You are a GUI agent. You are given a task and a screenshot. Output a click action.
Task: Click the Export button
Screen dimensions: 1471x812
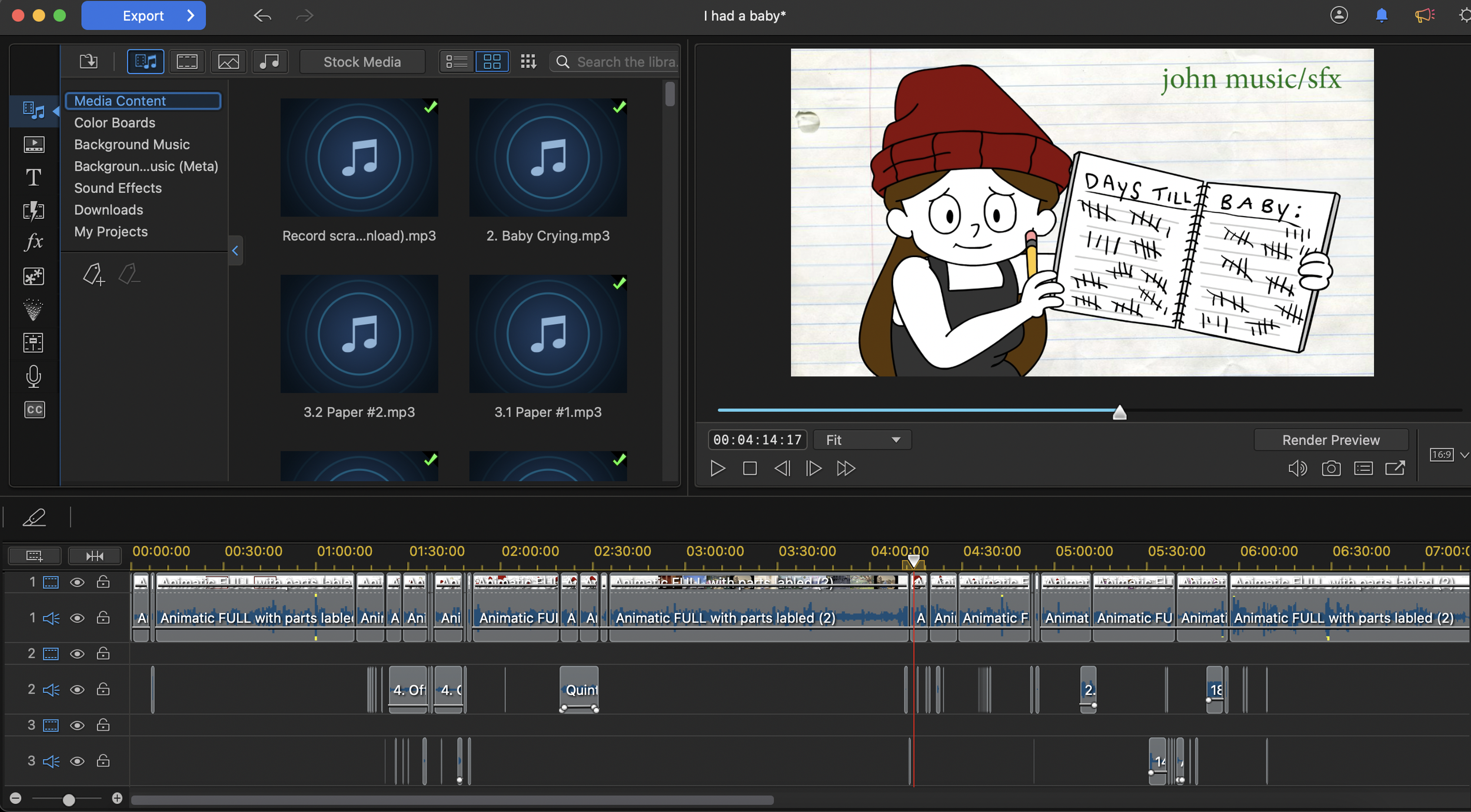pyautogui.click(x=143, y=16)
